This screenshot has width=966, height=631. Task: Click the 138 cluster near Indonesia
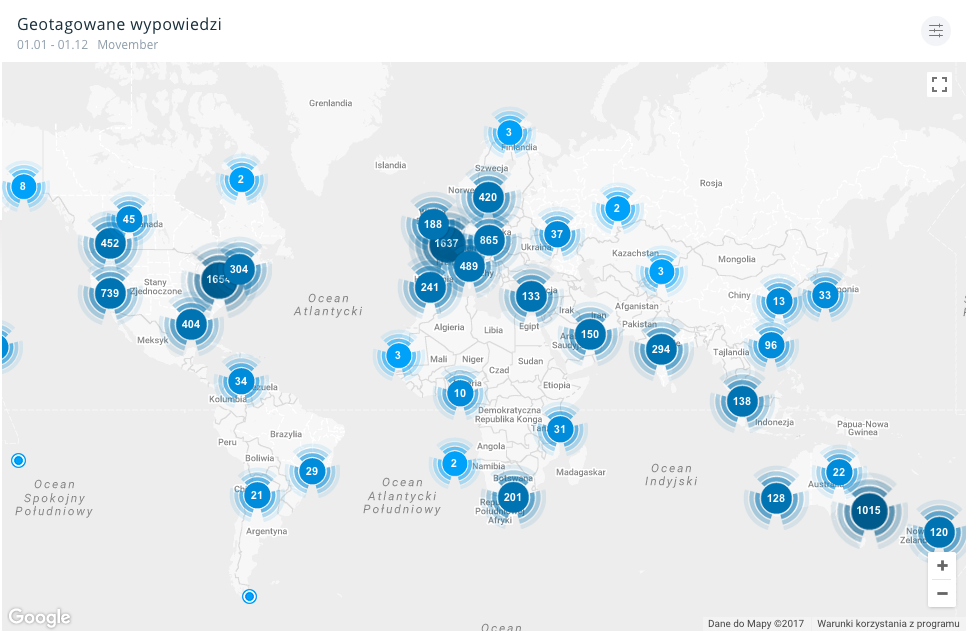[741, 401]
